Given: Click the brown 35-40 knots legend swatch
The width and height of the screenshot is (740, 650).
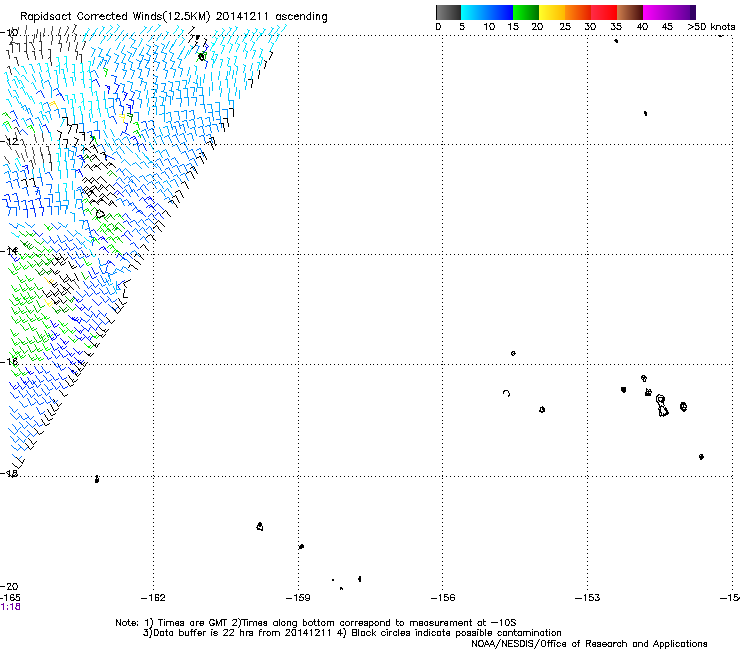Looking at the screenshot, I should (630, 12).
